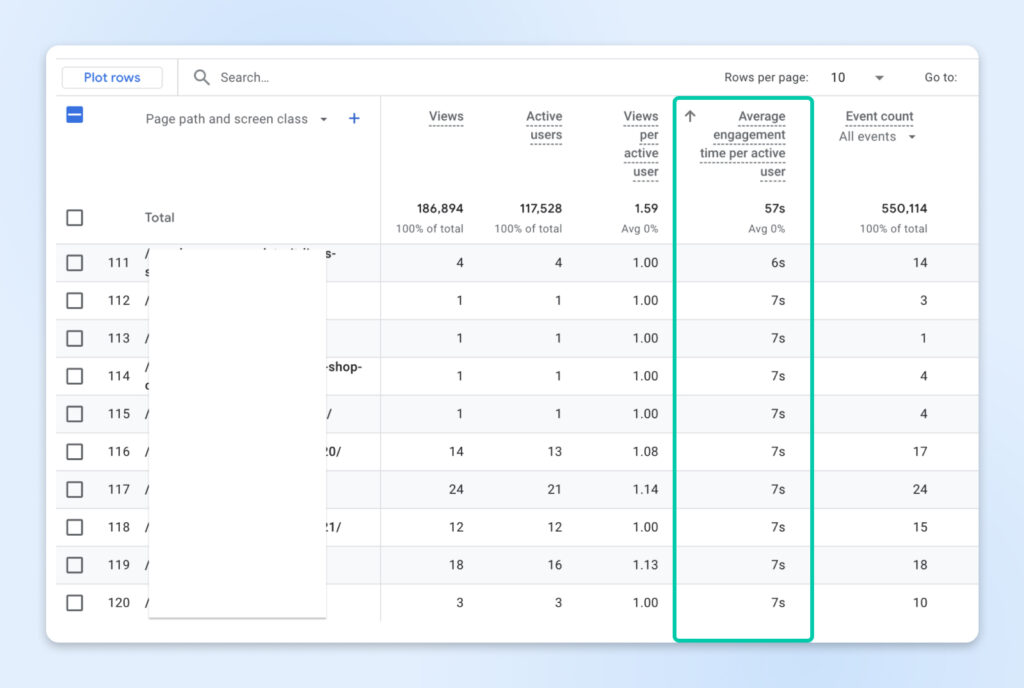The image size is (1024, 688).
Task: Click the plus icon to add dimension
Action: (354, 118)
